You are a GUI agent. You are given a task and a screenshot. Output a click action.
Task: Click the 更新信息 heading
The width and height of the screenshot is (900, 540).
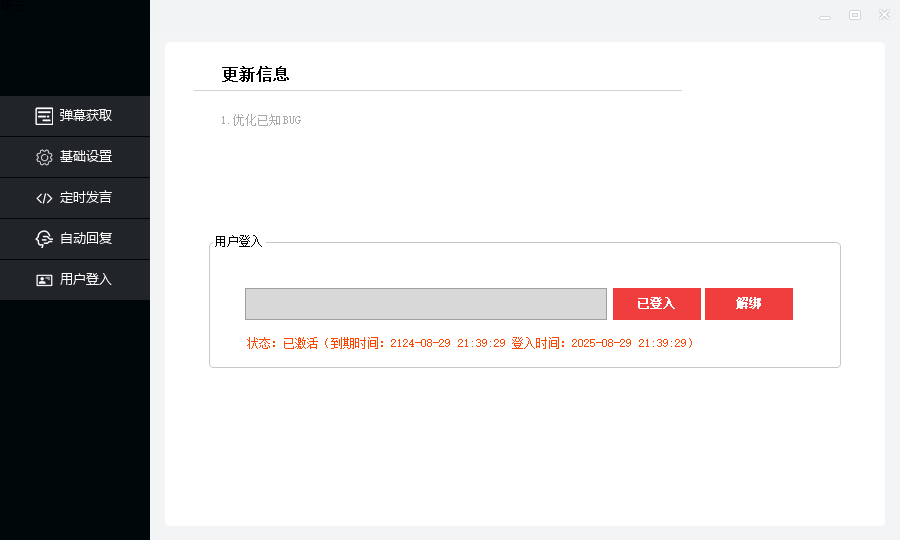256,75
